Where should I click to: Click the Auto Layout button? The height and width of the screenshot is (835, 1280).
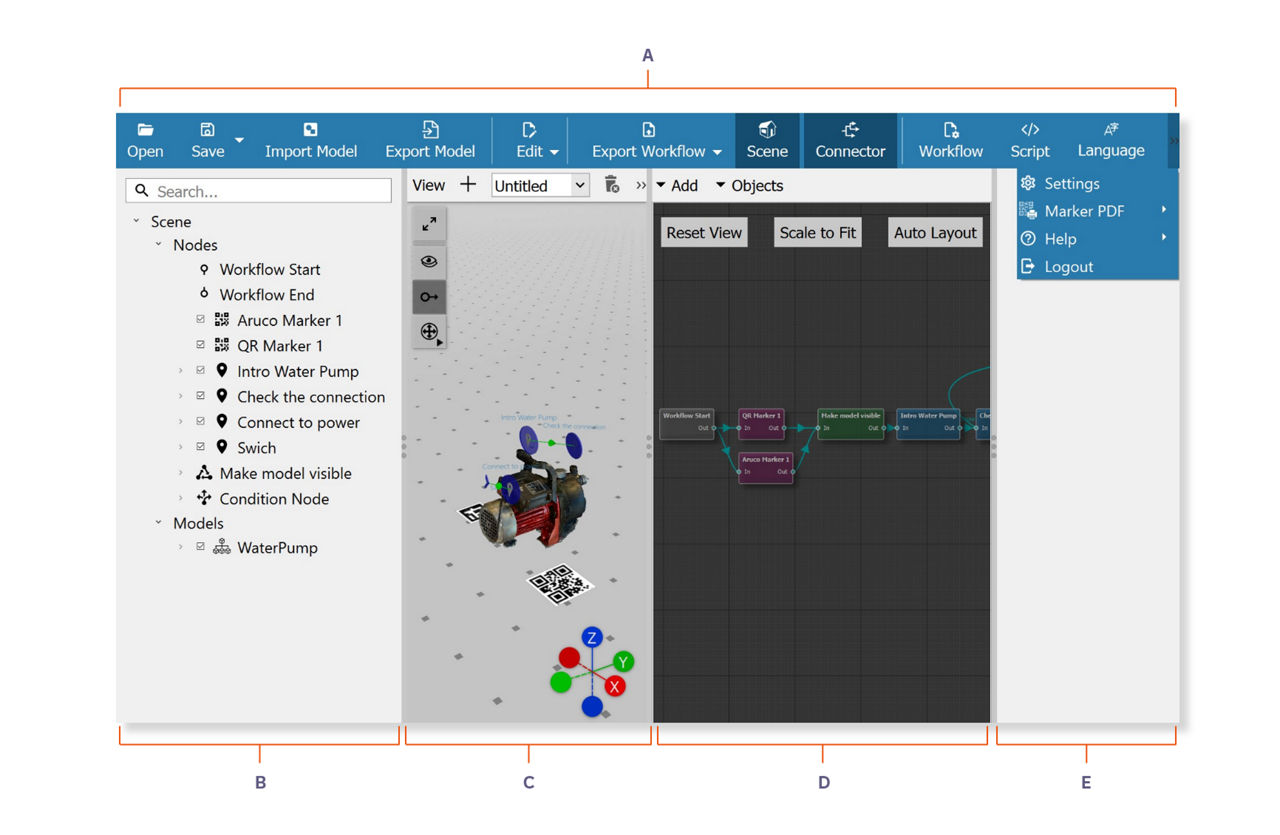click(935, 232)
